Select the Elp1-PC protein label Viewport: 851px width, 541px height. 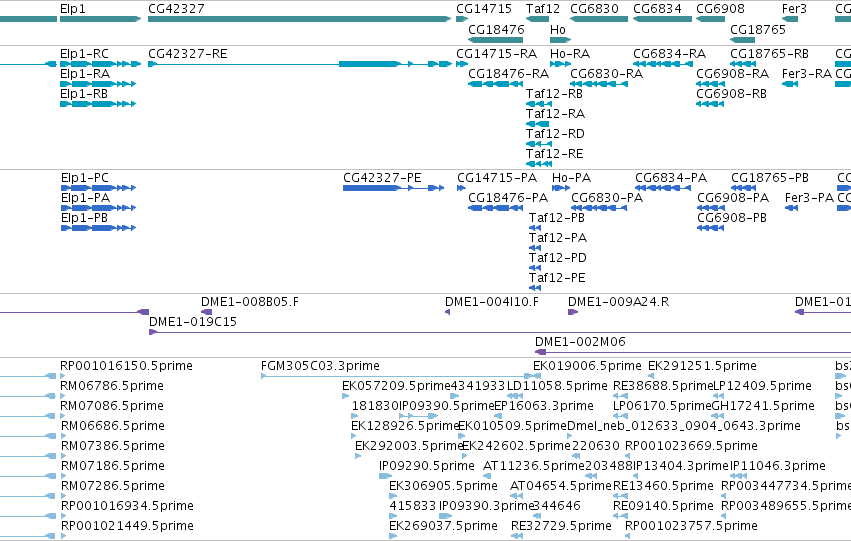coord(85,178)
